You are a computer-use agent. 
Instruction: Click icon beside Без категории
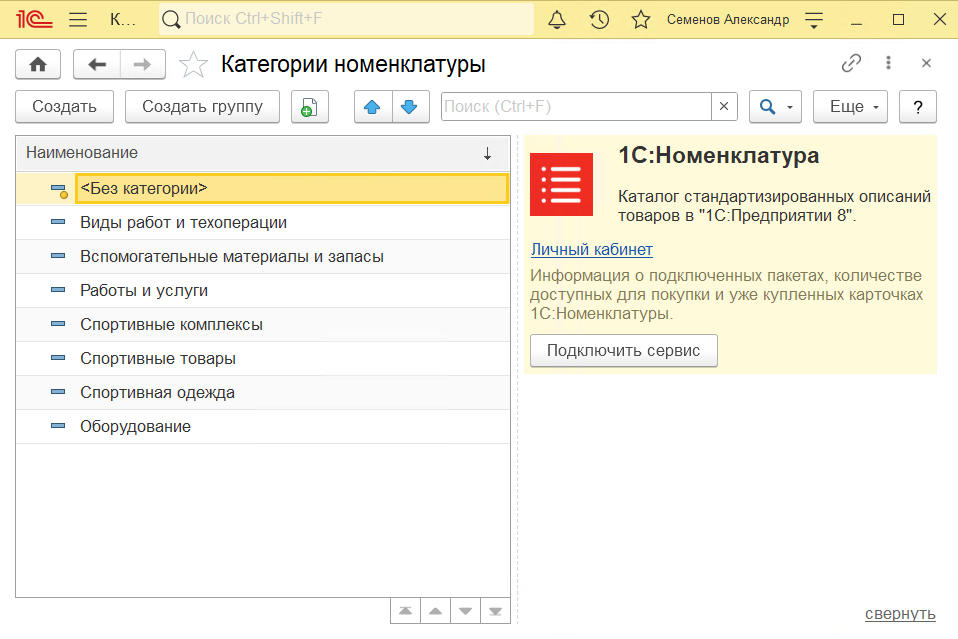(x=59, y=191)
